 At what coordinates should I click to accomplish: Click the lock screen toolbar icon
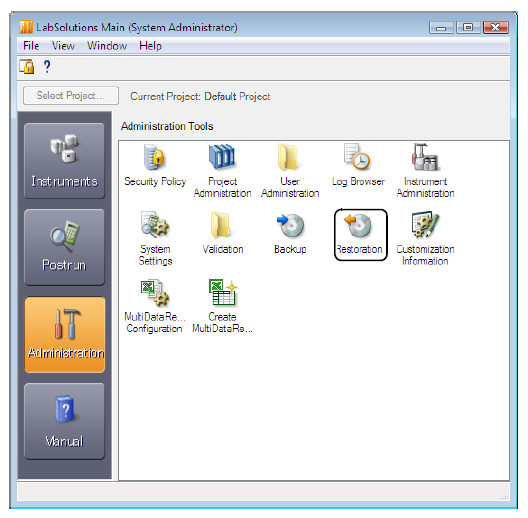click(x=27, y=66)
